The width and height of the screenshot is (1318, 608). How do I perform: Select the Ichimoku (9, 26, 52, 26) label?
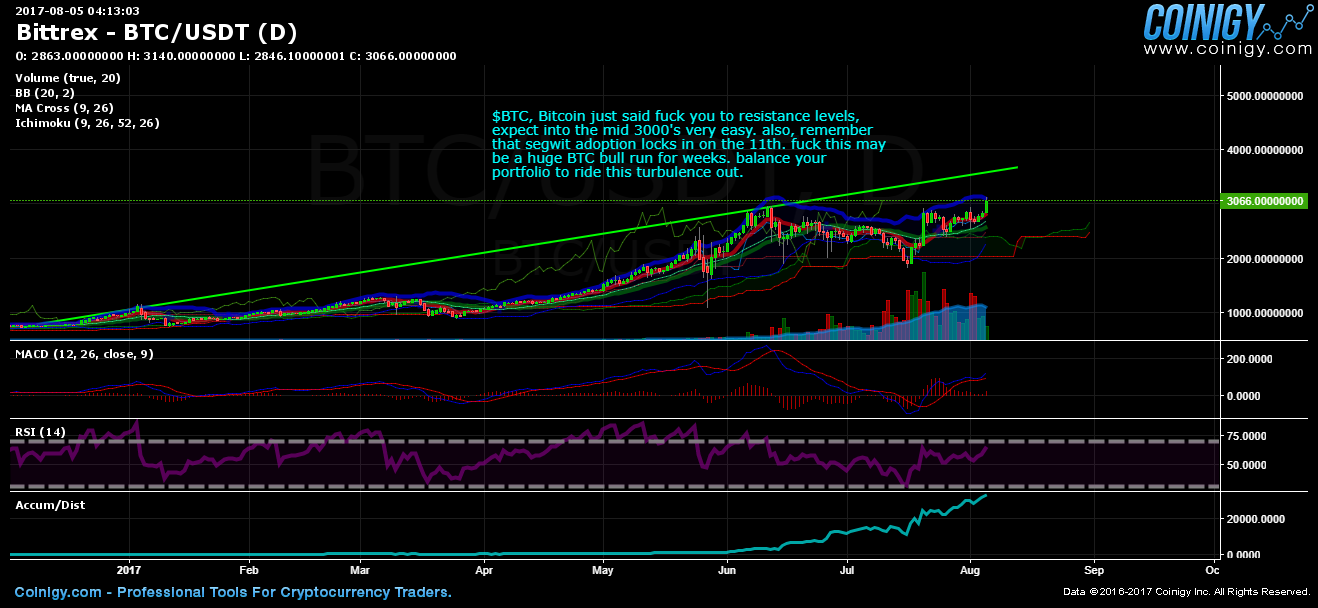87,123
